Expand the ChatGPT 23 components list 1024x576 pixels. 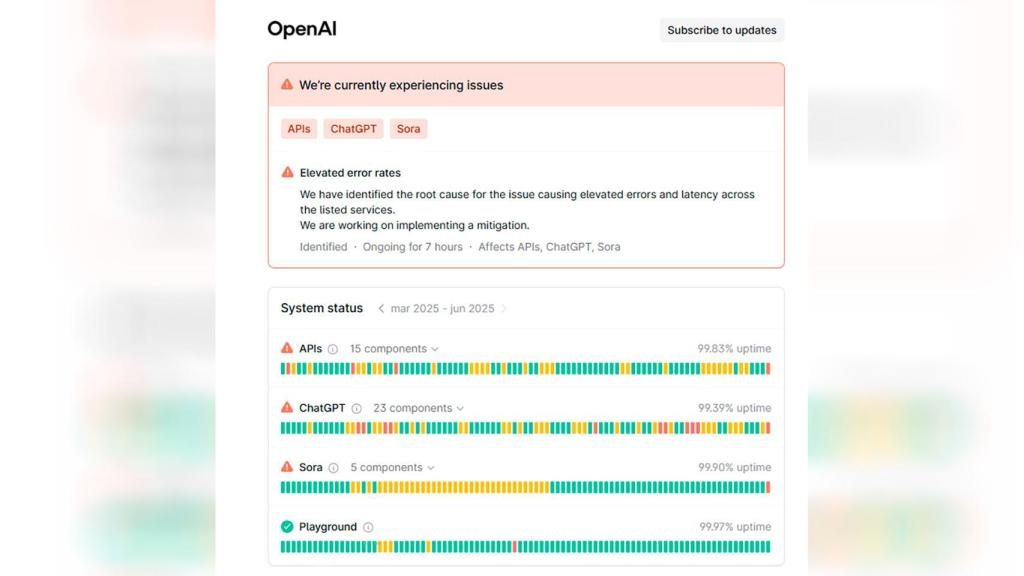coord(418,408)
